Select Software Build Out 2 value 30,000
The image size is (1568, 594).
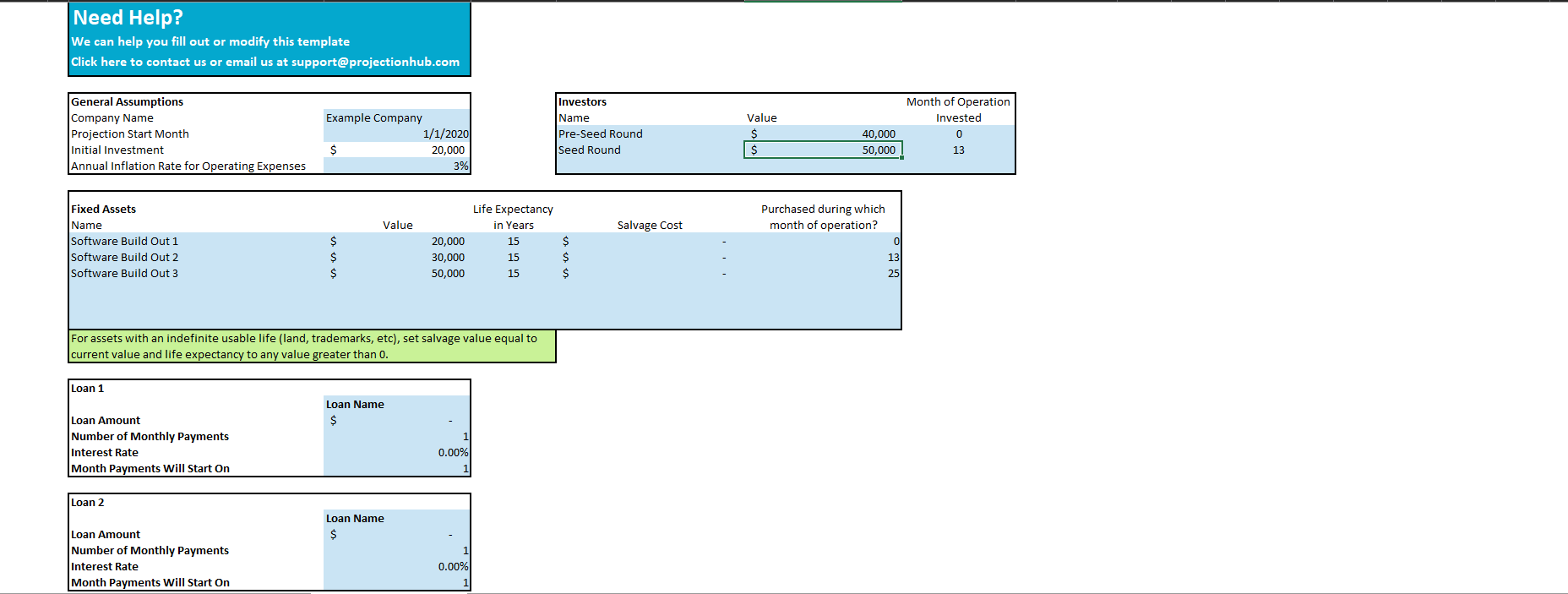tap(397, 257)
